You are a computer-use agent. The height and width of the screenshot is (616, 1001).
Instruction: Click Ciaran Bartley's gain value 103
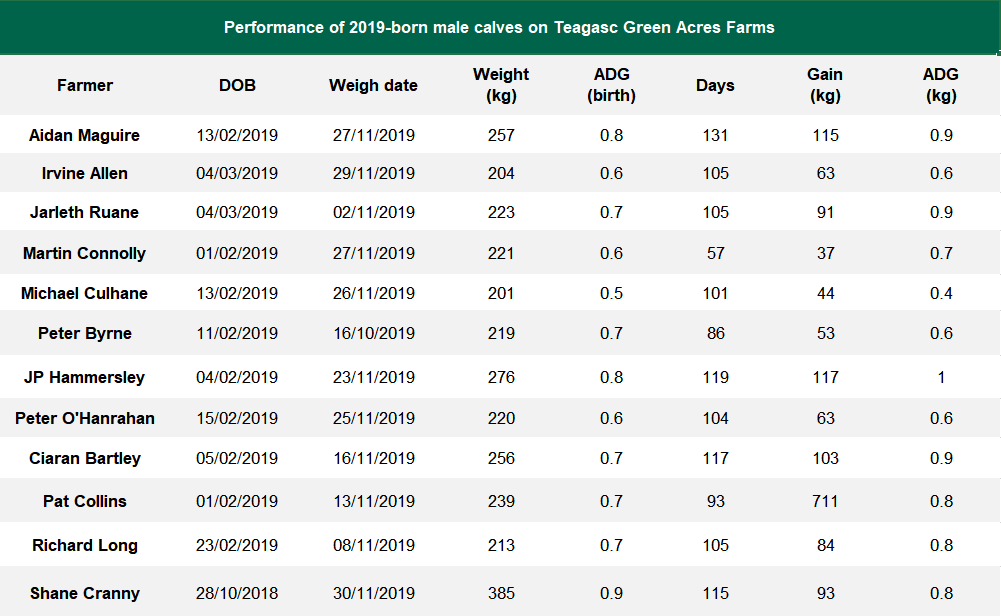[825, 458]
